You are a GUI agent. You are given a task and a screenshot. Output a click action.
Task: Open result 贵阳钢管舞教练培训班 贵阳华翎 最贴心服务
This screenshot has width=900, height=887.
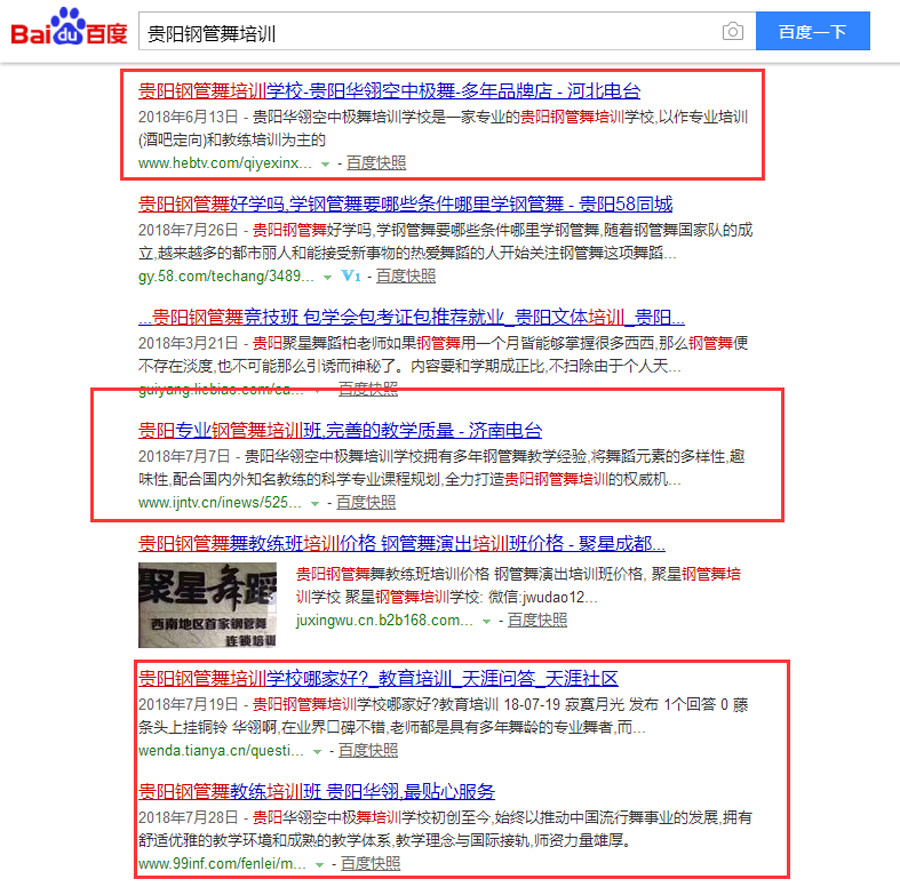pyautogui.click(x=316, y=792)
